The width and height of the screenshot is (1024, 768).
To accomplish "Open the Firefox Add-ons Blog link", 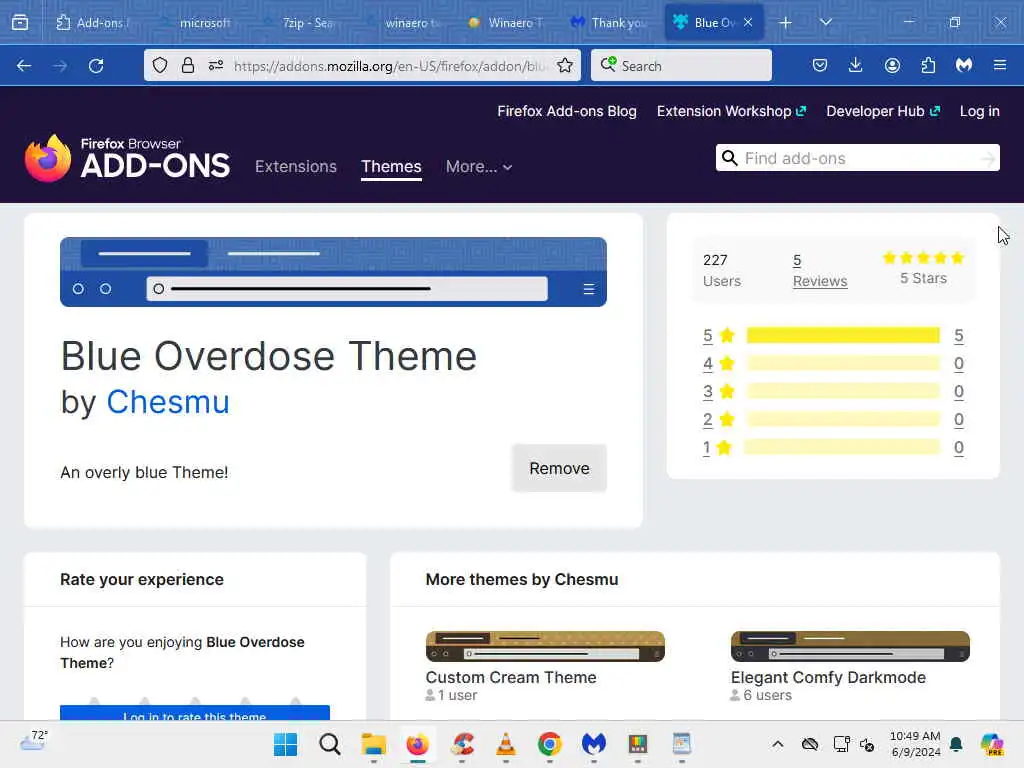I will point(567,111).
